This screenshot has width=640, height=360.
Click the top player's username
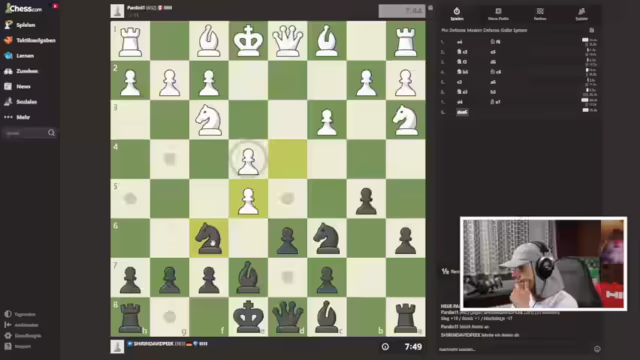point(136,8)
